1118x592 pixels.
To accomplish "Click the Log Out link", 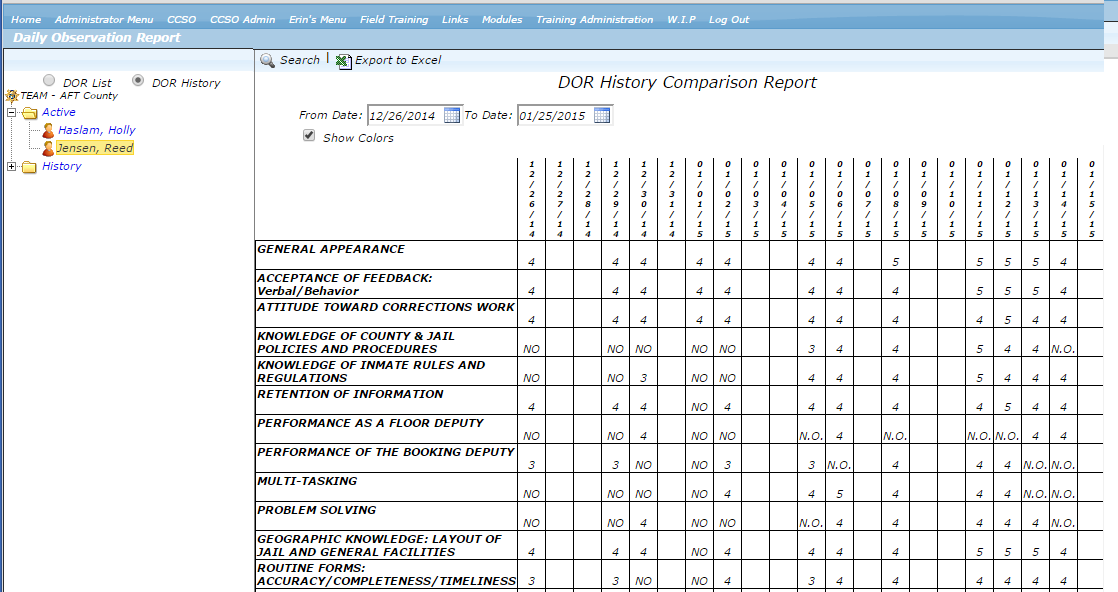I will click(728, 20).
